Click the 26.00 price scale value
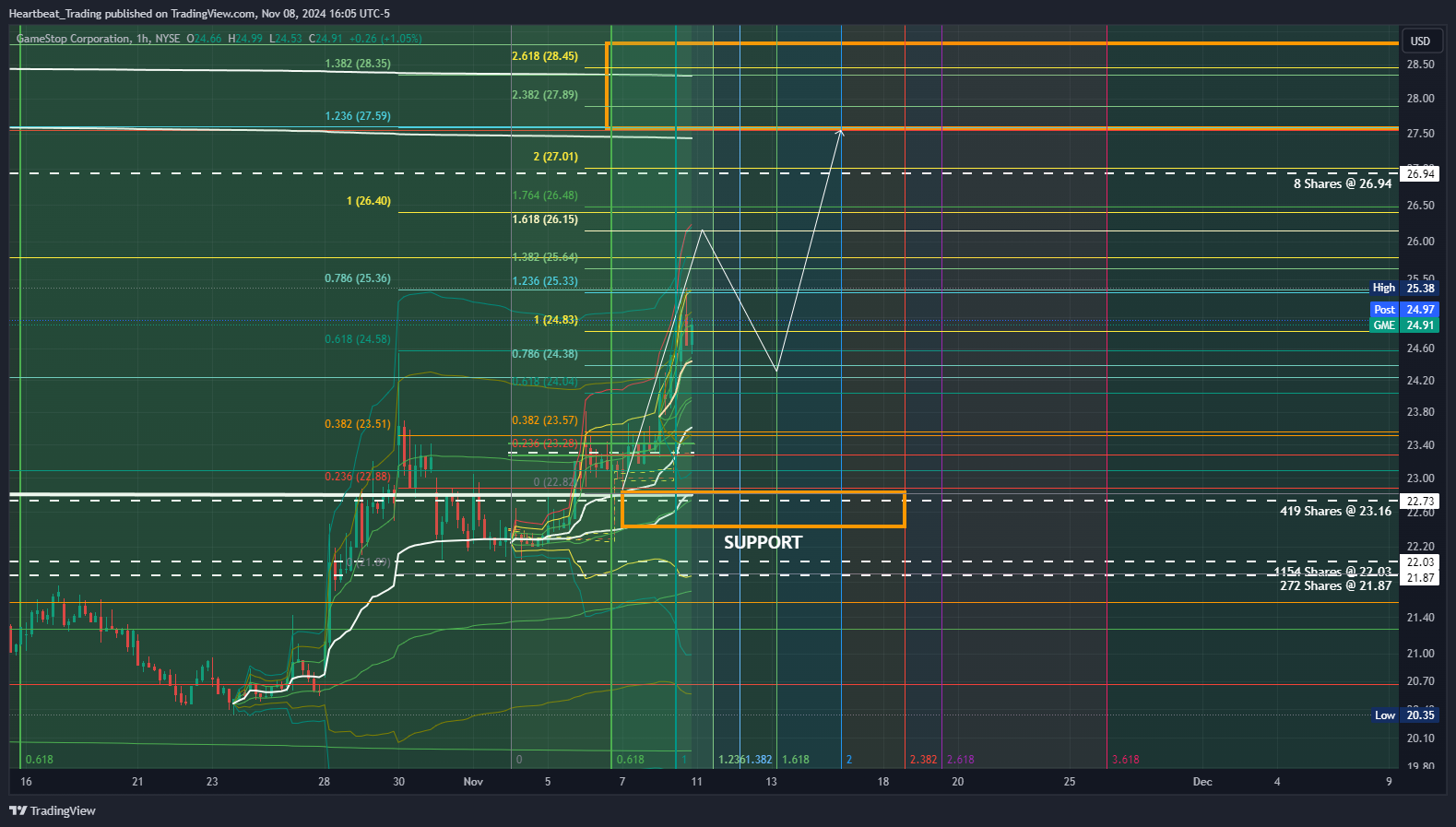The width and height of the screenshot is (1456, 827). coord(1420,242)
